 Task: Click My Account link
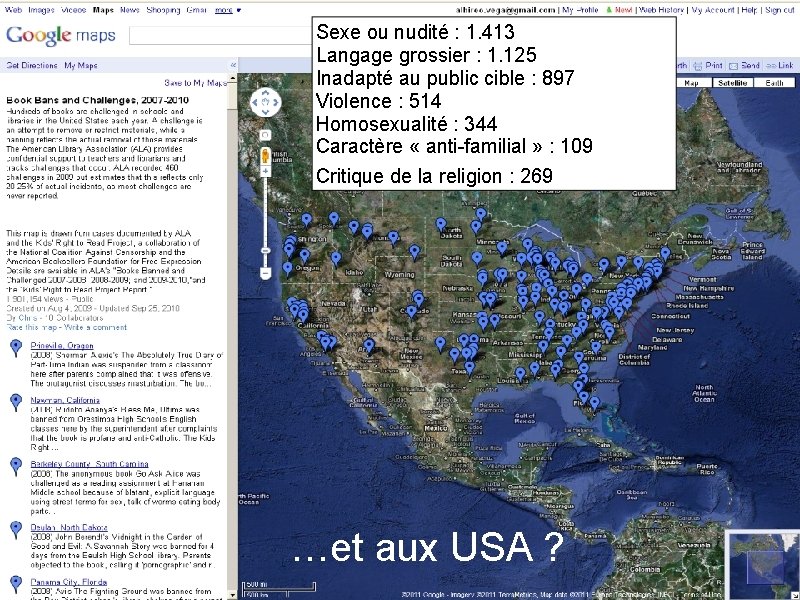tap(713, 10)
